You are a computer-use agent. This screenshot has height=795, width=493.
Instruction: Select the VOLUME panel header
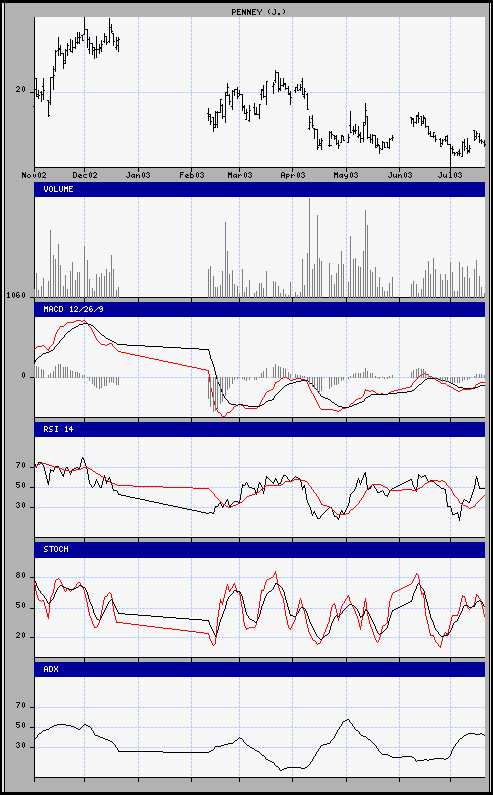pos(260,189)
